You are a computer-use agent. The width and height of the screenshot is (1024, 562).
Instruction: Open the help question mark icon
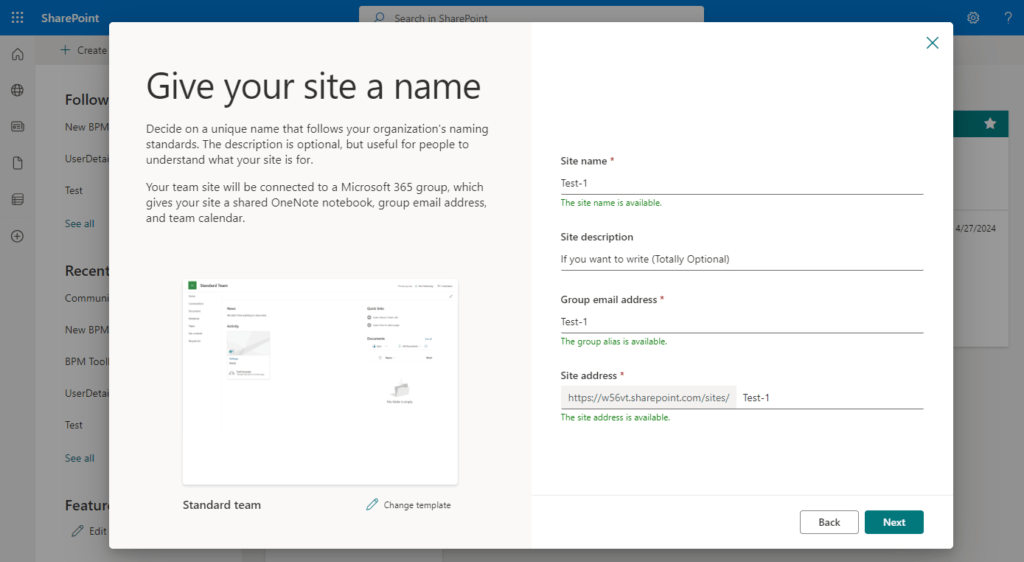1008,18
